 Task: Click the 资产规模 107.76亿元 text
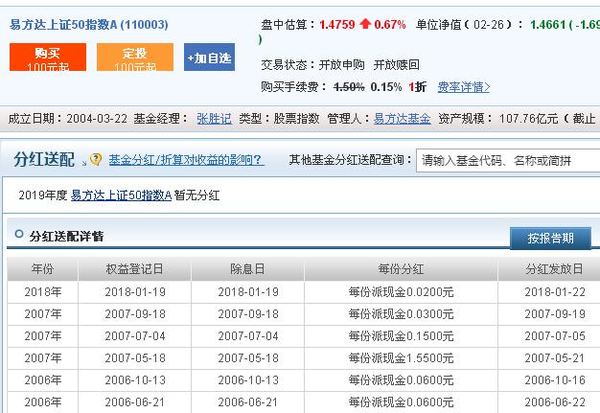498,119
